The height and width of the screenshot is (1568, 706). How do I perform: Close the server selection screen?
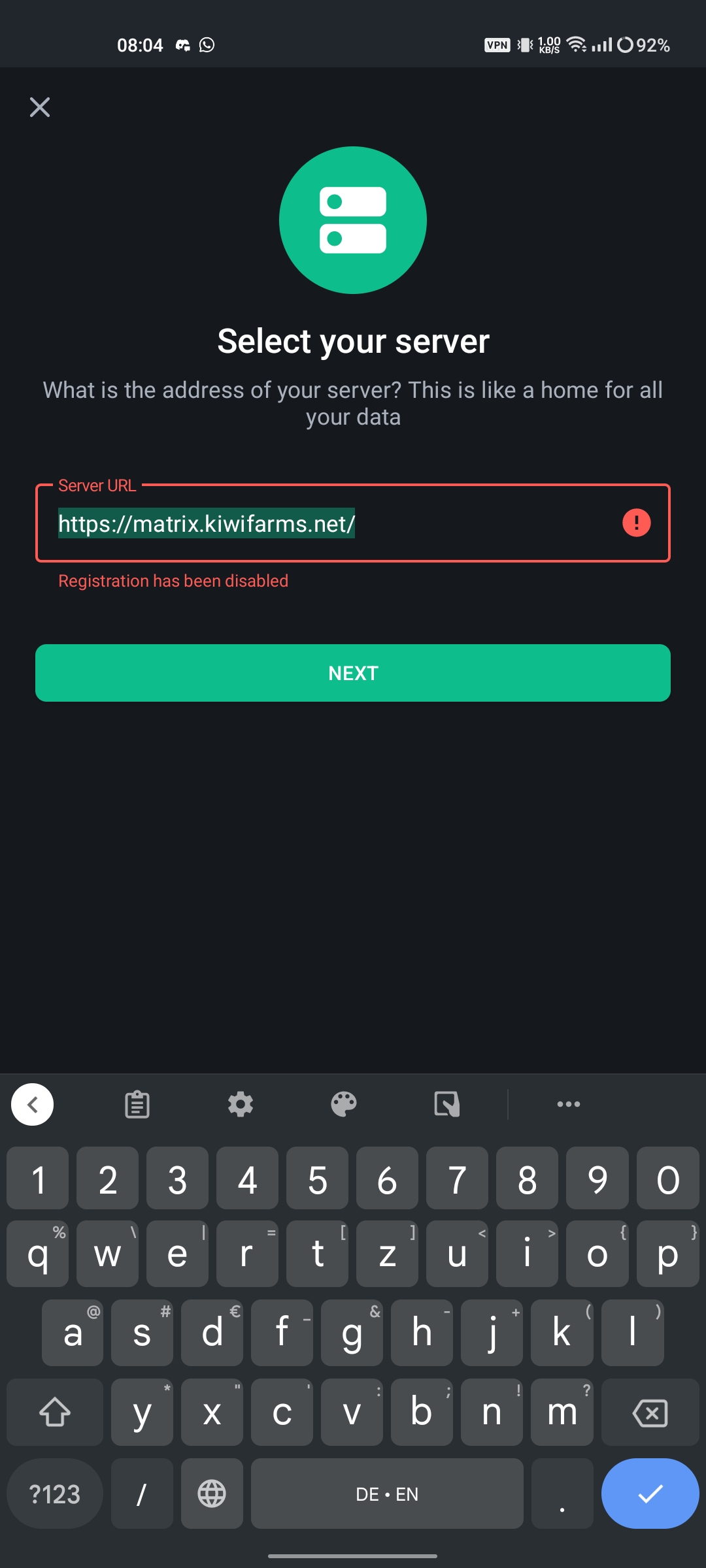(40, 107)
